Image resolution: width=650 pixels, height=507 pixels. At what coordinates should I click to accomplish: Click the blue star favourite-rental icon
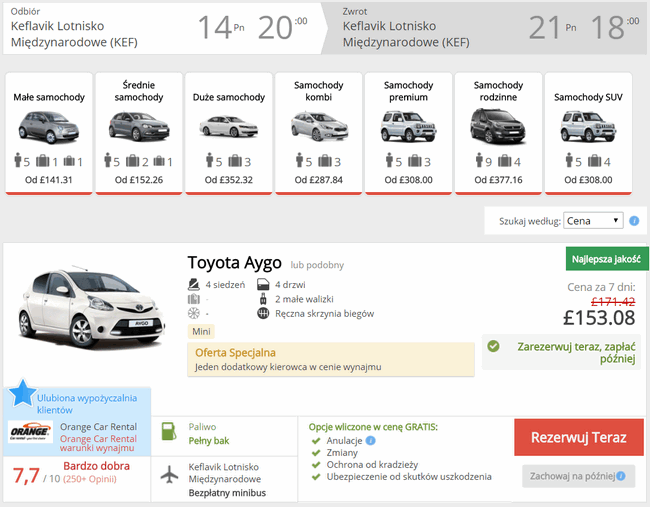(22, 393)
